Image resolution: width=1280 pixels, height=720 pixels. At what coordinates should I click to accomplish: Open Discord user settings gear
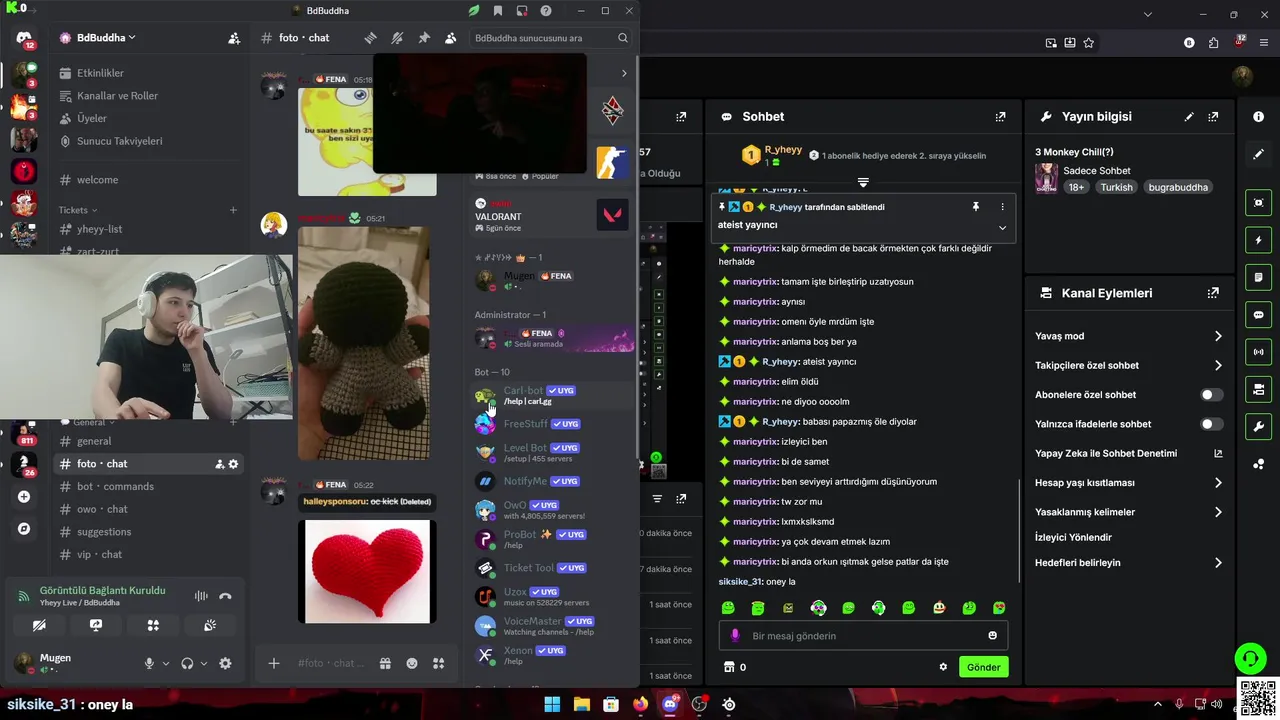click(x=225, y=663)
